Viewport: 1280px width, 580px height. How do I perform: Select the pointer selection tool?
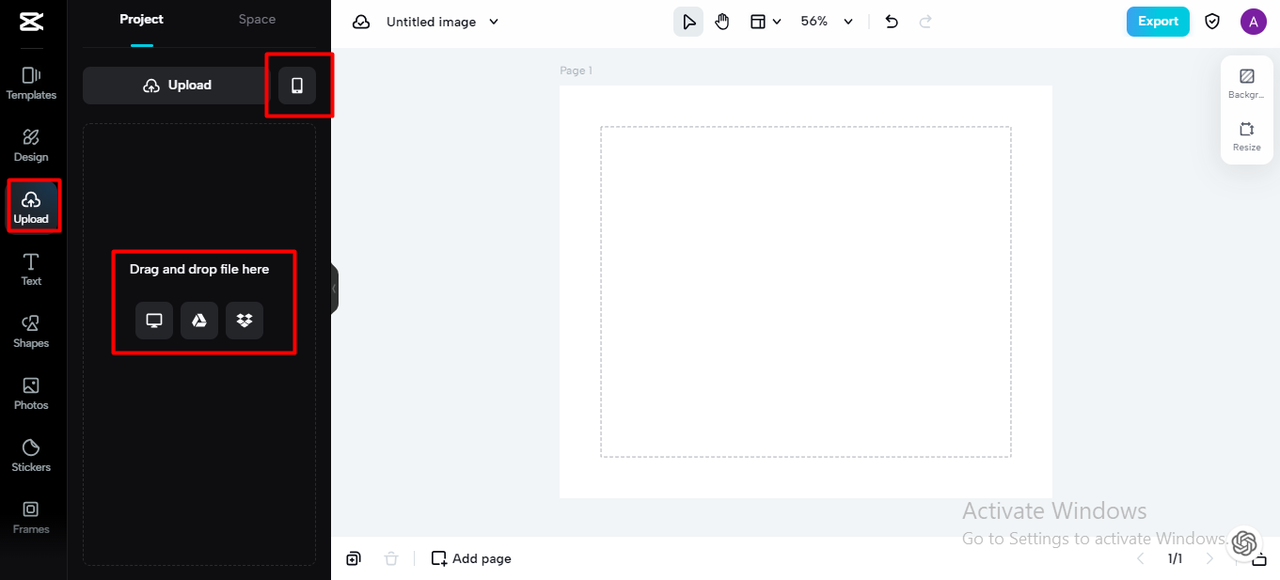(x=688, y=21)
